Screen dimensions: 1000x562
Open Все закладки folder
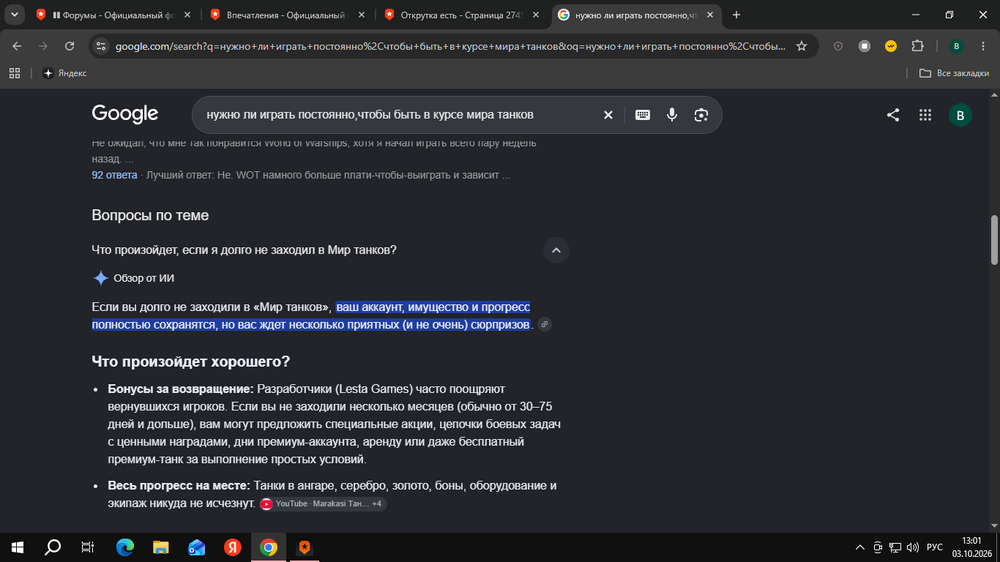(954, 73)
